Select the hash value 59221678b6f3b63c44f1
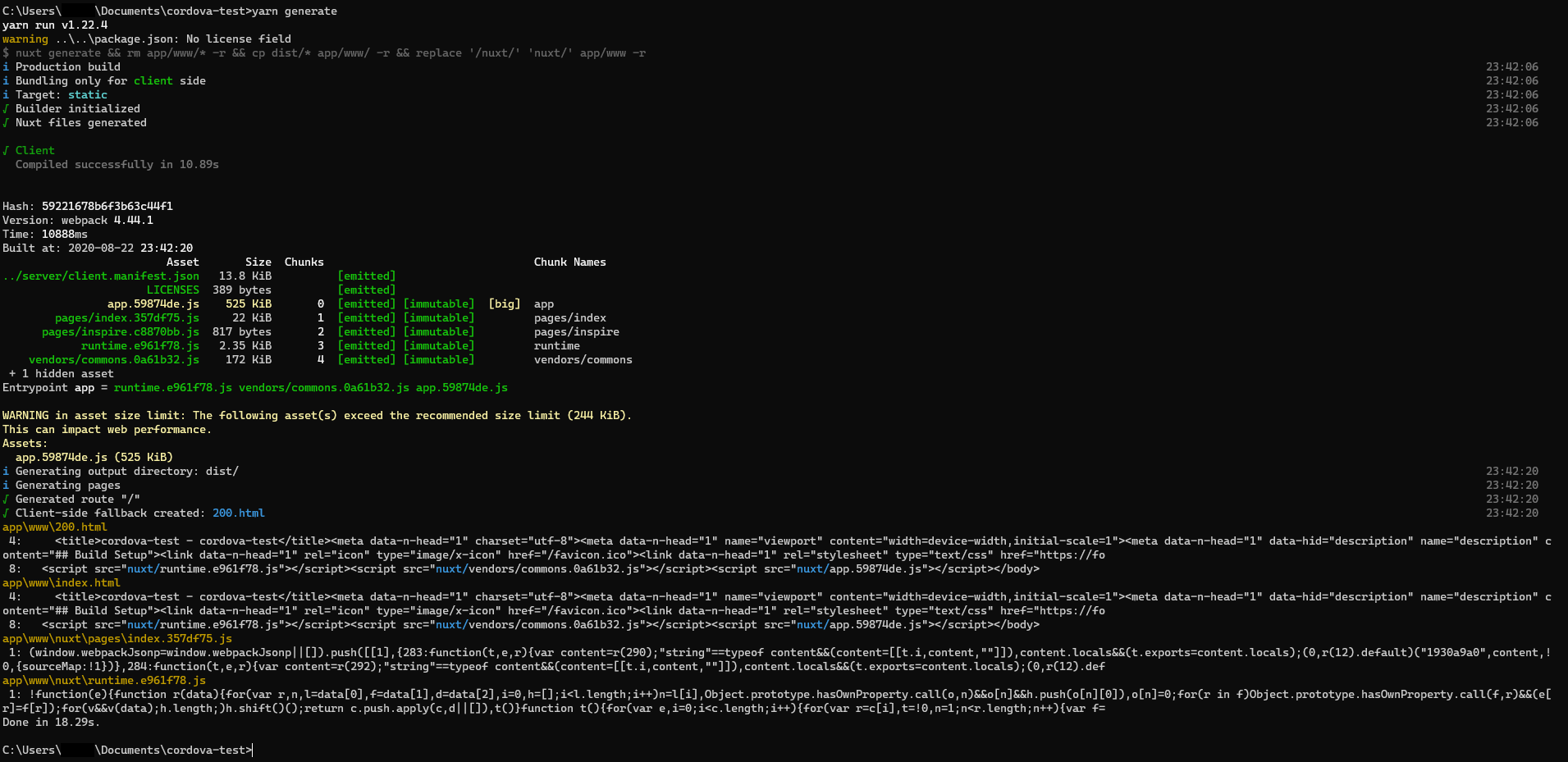1568x762 pixels. 107,206
